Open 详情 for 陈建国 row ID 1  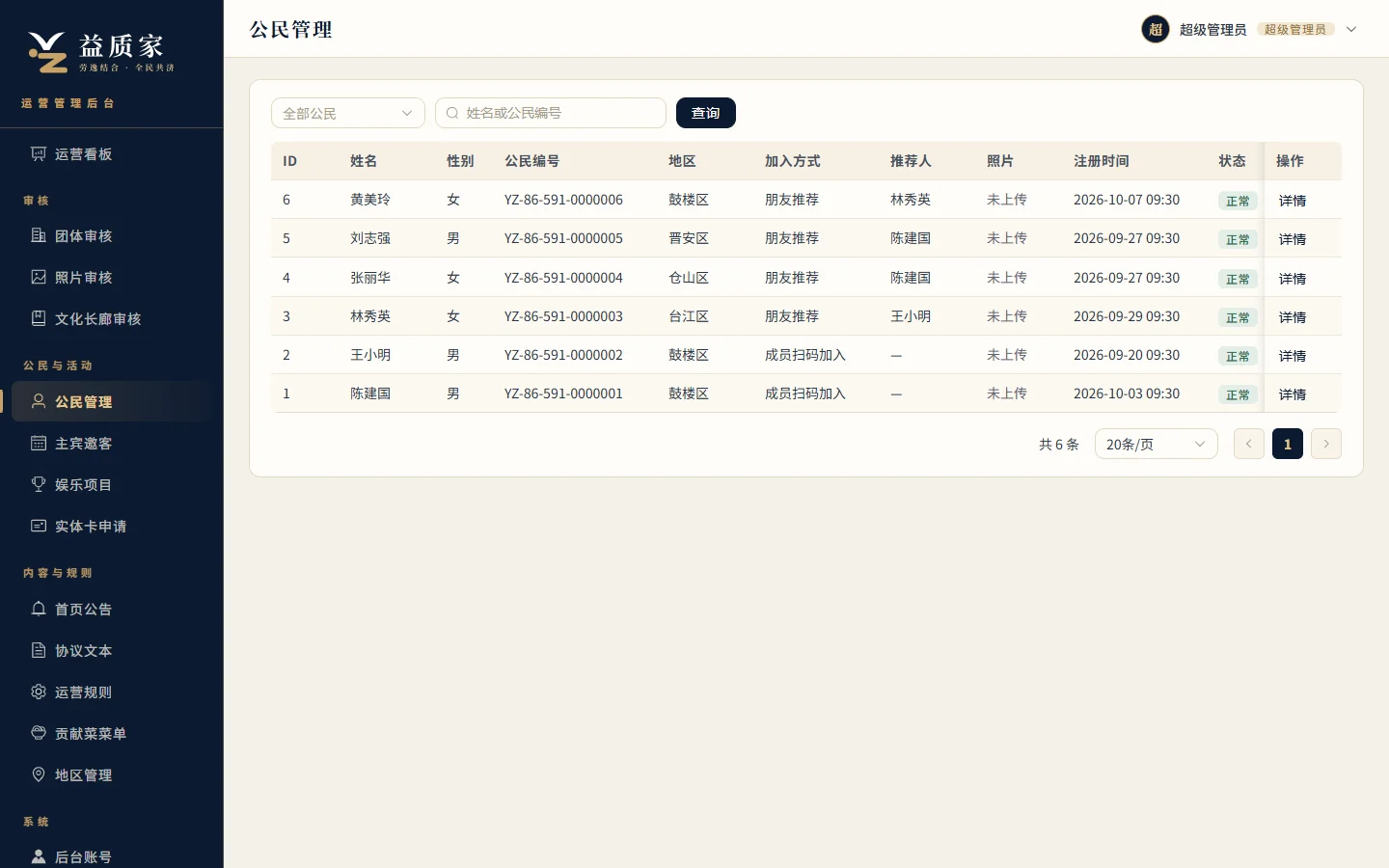click(x=1293, y=394)
